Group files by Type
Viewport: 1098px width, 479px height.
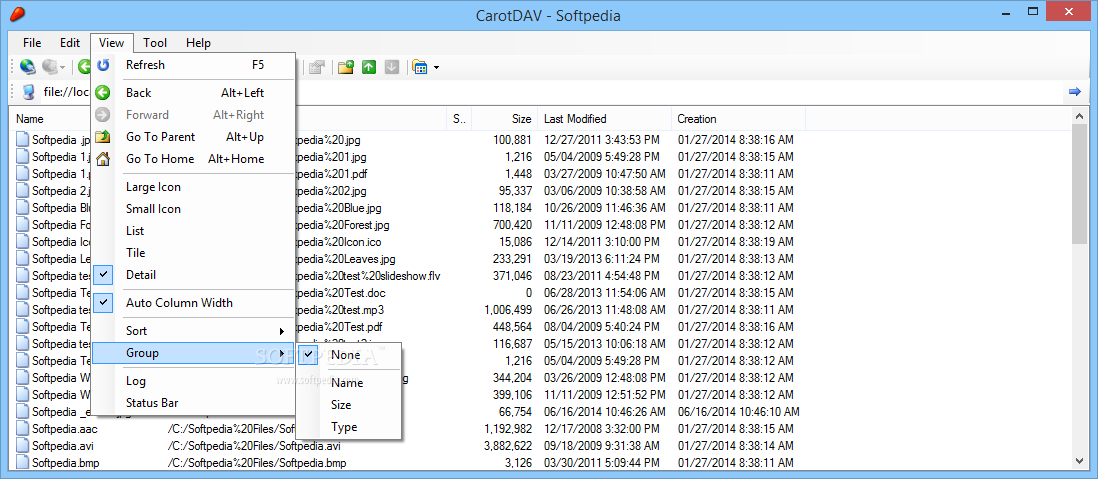tap(349, 426)
